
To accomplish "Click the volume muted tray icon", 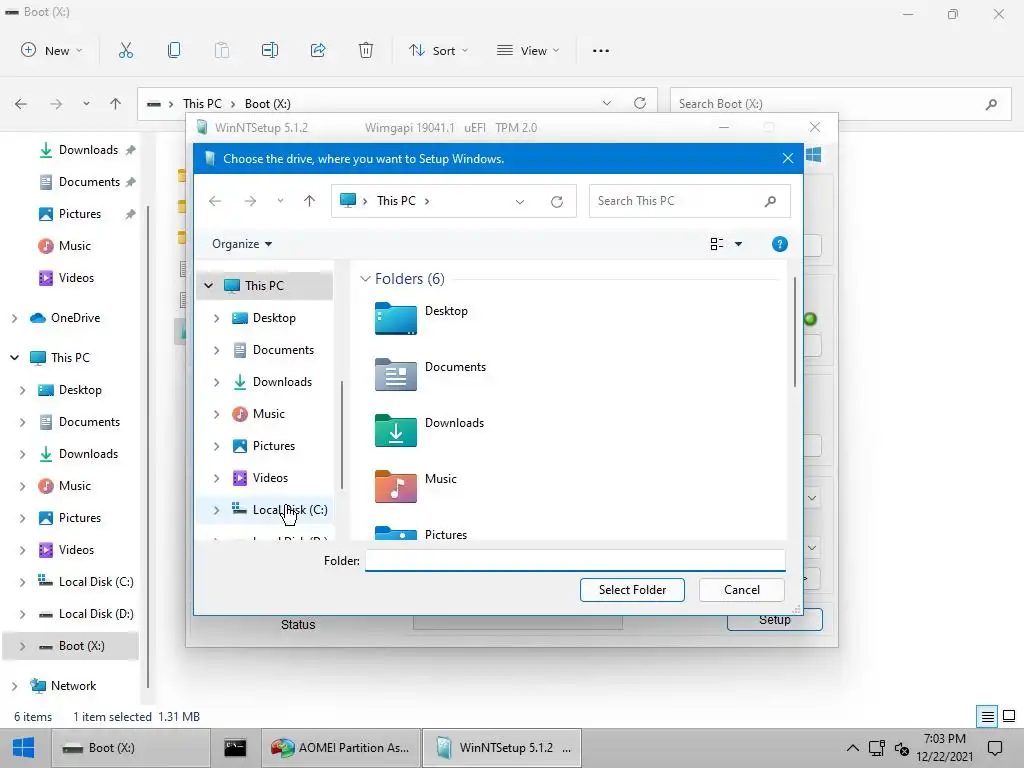I will 902,748.
